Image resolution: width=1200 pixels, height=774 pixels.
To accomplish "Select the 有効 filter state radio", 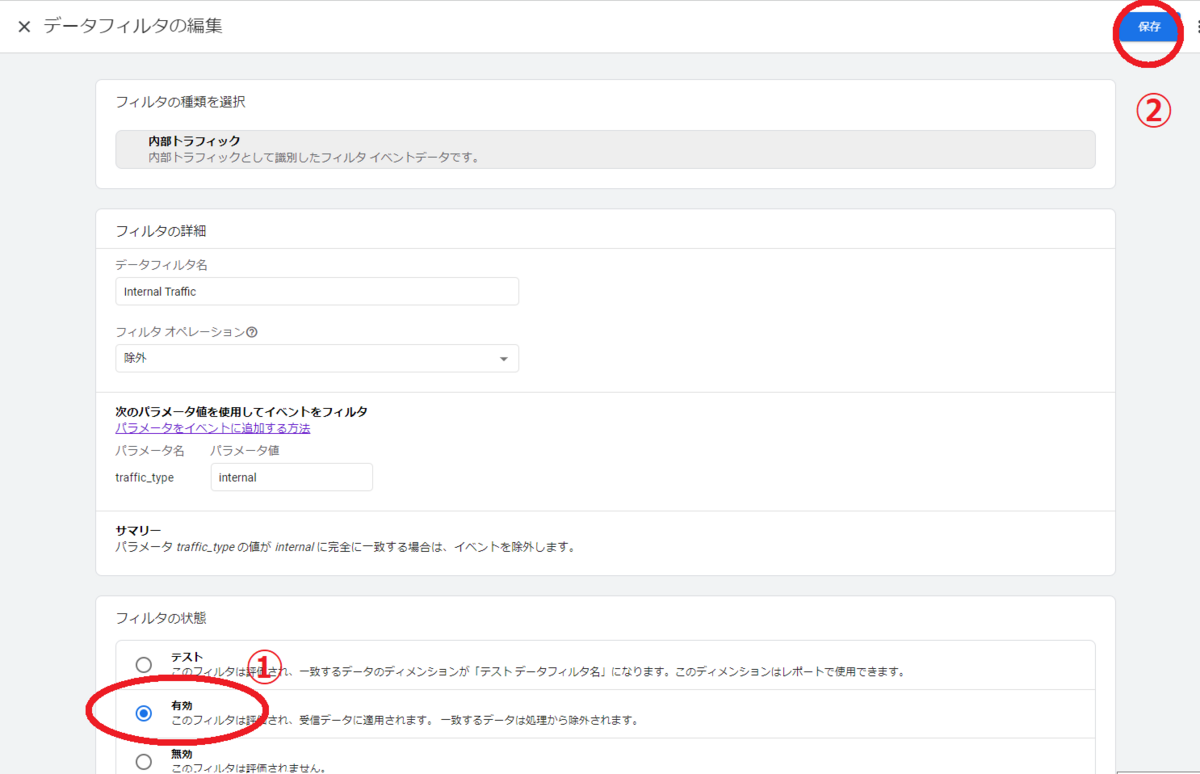I will pyautogui.click(x=144, y=713).
